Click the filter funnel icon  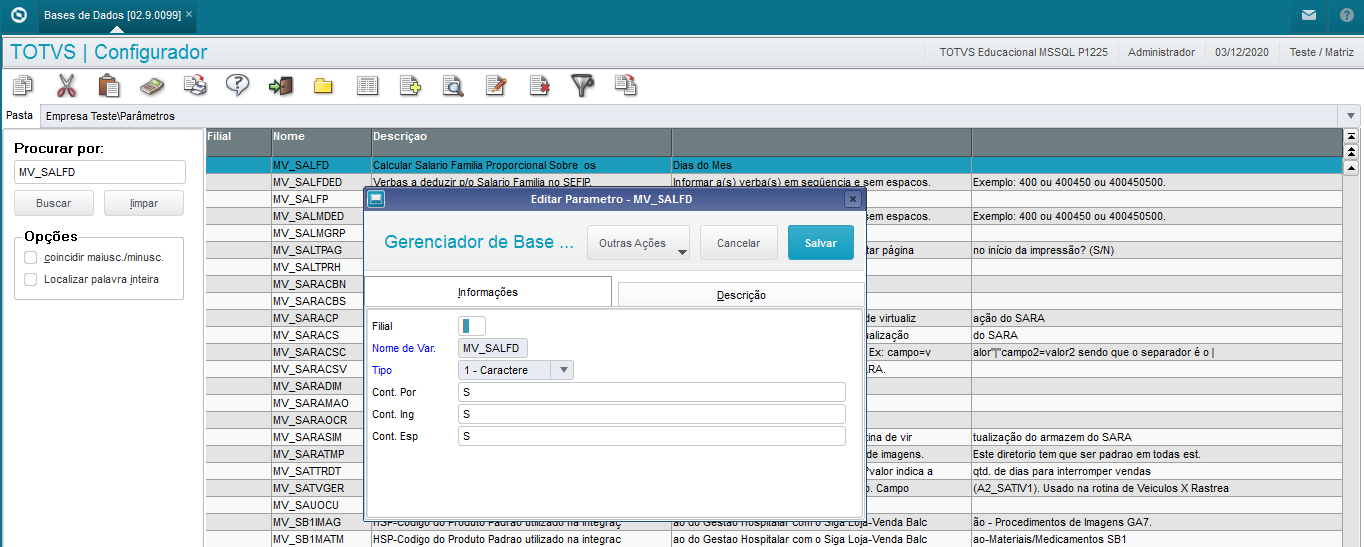pyautogui.click(x=582, y=85)
